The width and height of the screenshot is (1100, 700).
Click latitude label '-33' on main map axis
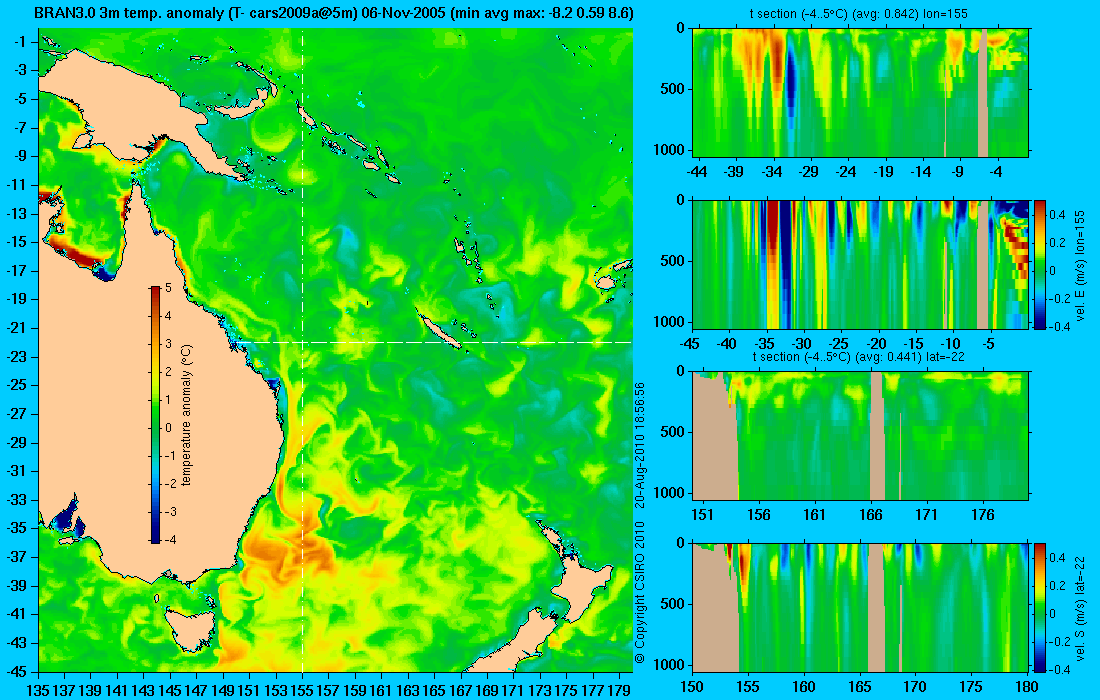click(x=16, y=499)
